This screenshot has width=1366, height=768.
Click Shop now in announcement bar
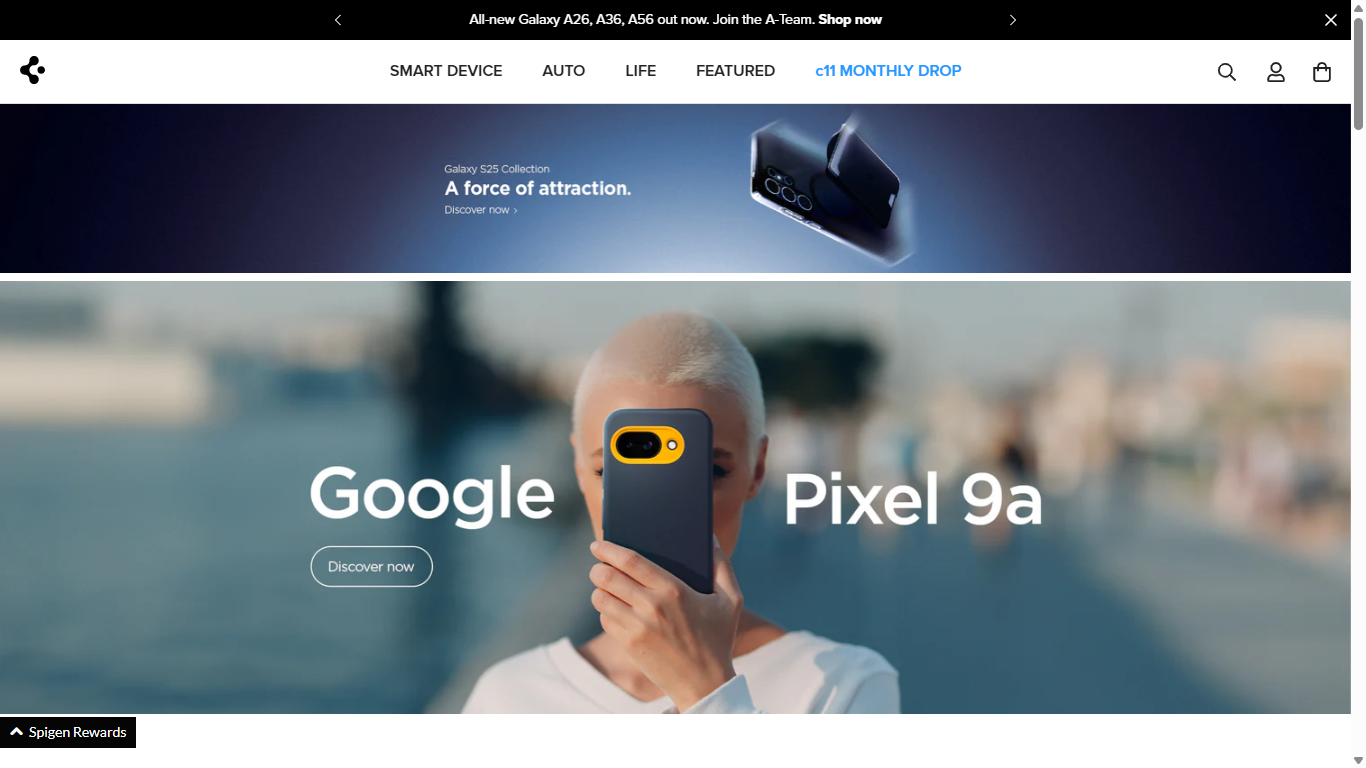point(850,20)
